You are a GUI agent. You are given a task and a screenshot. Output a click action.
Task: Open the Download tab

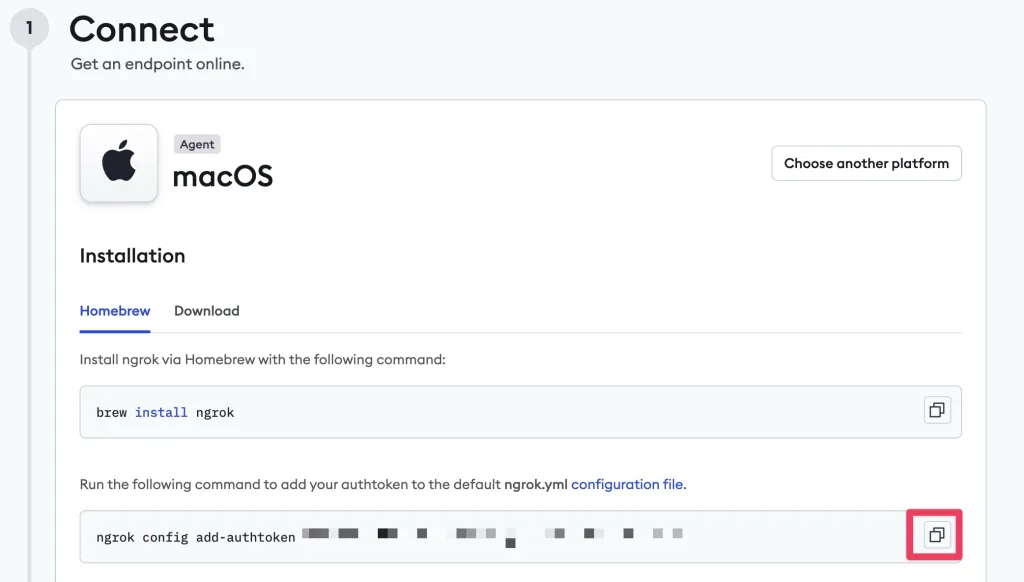pyautogui.click(x=206, y=311)
